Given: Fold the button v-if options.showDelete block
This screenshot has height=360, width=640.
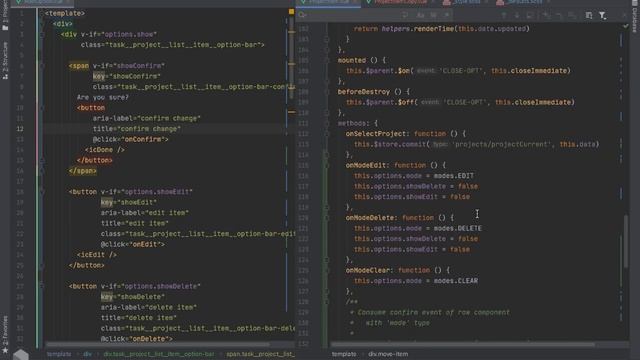Looking at the screenshot, I should [42, 286].
